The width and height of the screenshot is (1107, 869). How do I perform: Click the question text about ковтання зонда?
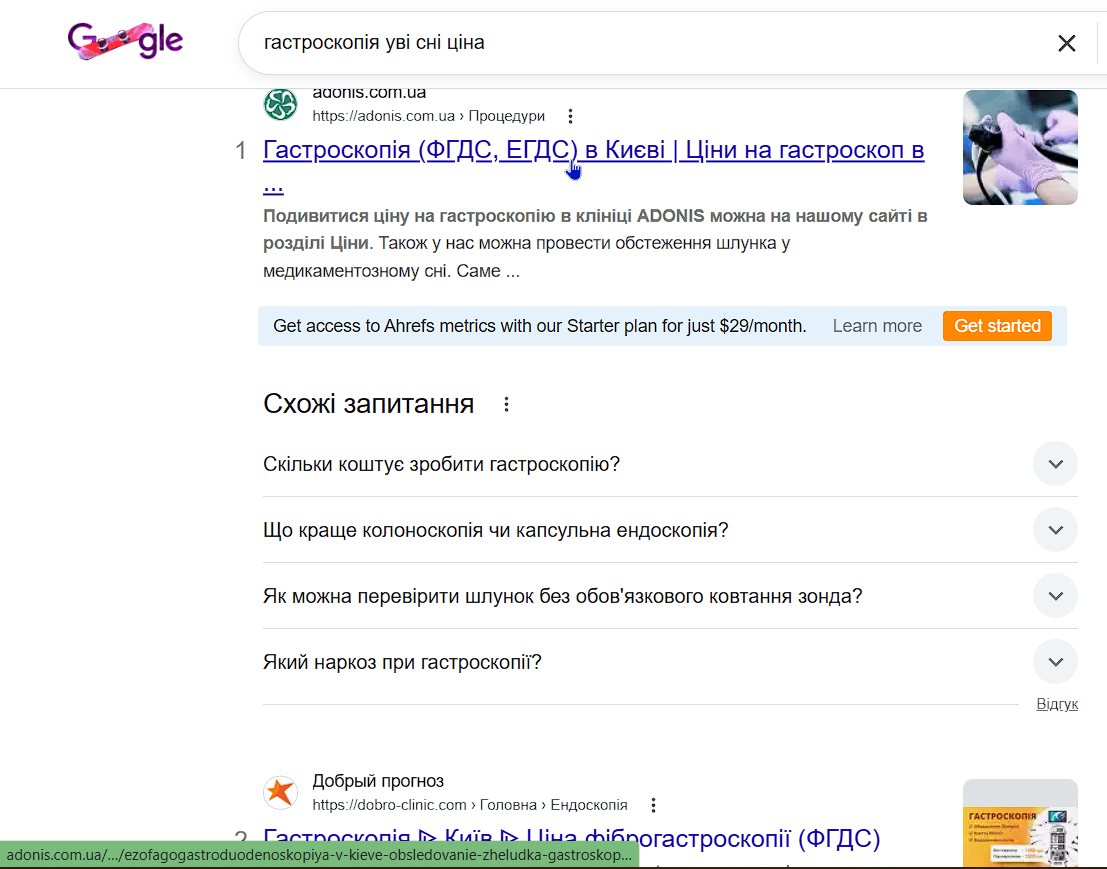click(563, 597)
